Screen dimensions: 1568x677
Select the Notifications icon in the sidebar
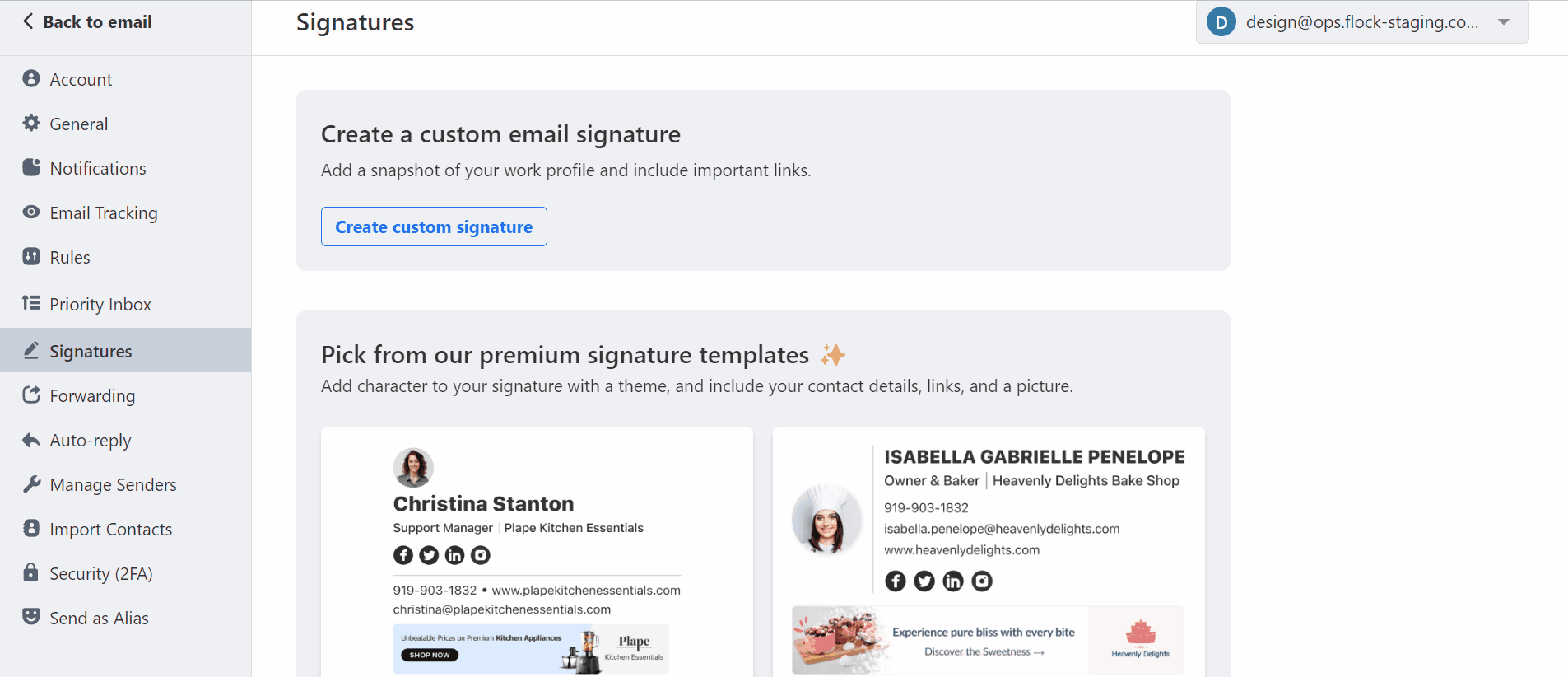click(x=30, y=168)
